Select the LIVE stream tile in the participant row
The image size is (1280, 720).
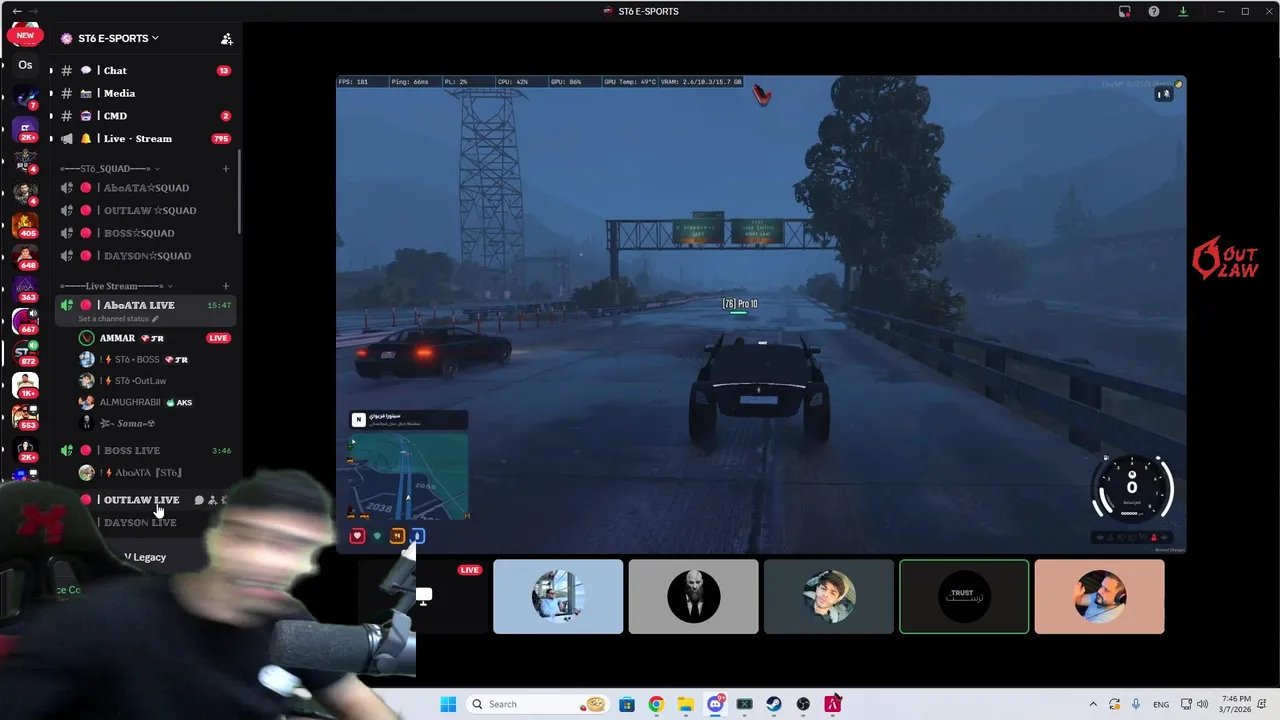[x=423, y=597]
